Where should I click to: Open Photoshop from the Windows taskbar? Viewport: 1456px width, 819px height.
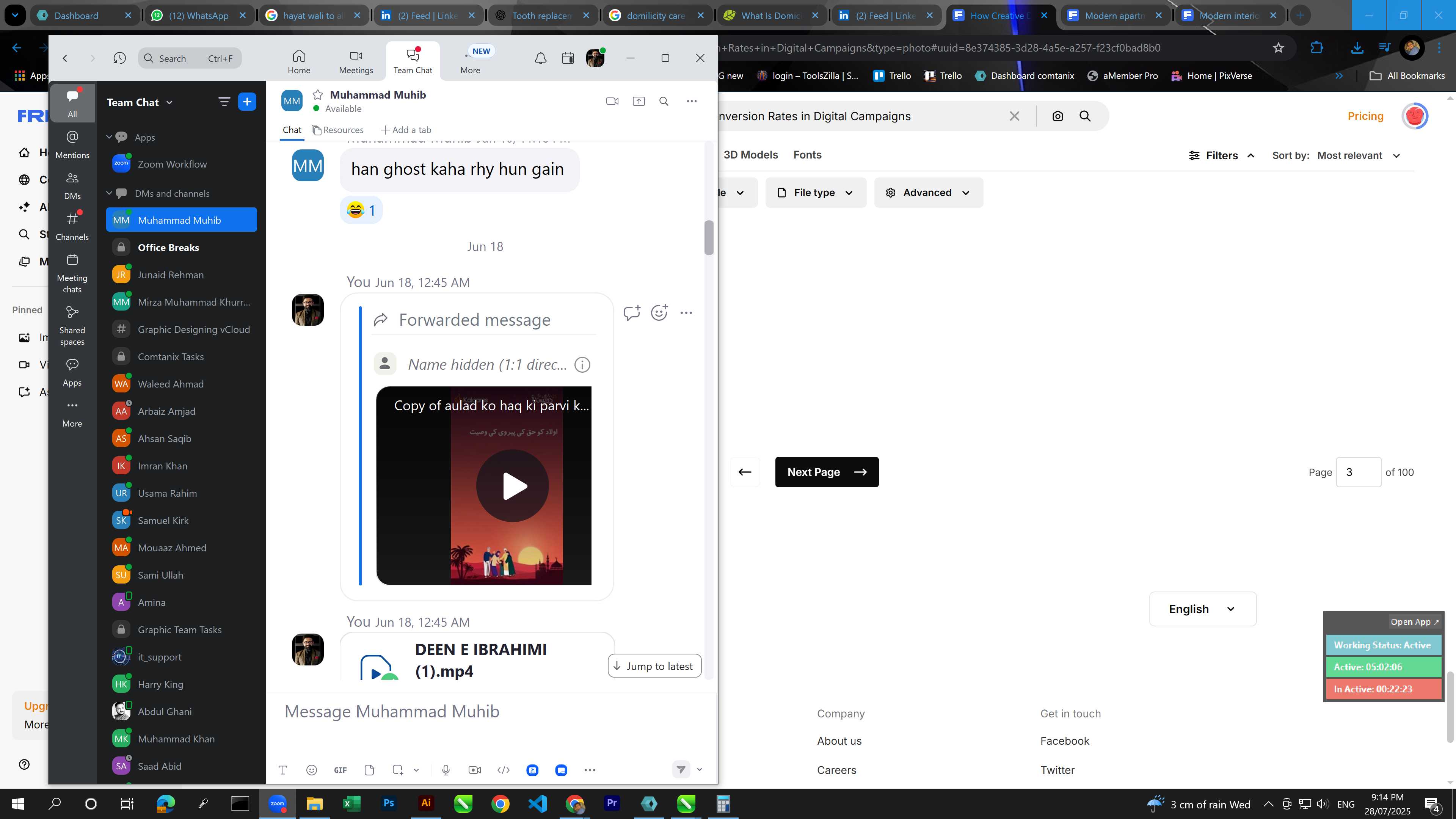tap(389, 803)
